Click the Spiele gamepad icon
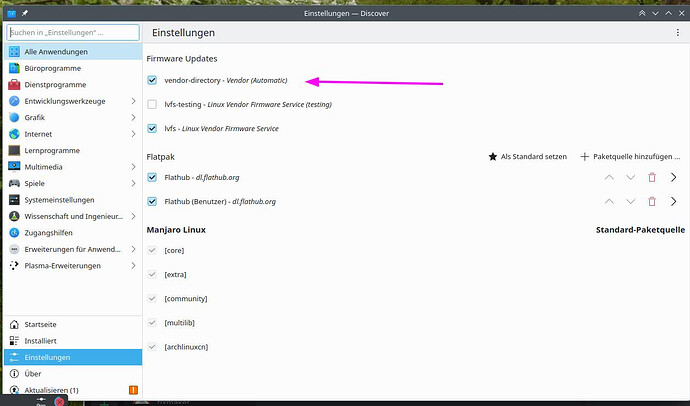The image size is (690, 406). point(14,183)
